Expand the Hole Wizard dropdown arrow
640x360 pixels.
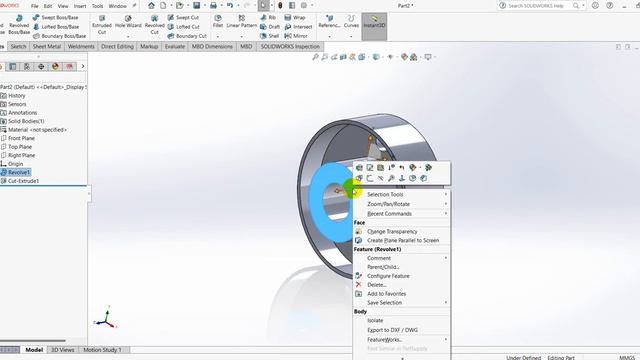pyautogui.click(x=128, y=36)
